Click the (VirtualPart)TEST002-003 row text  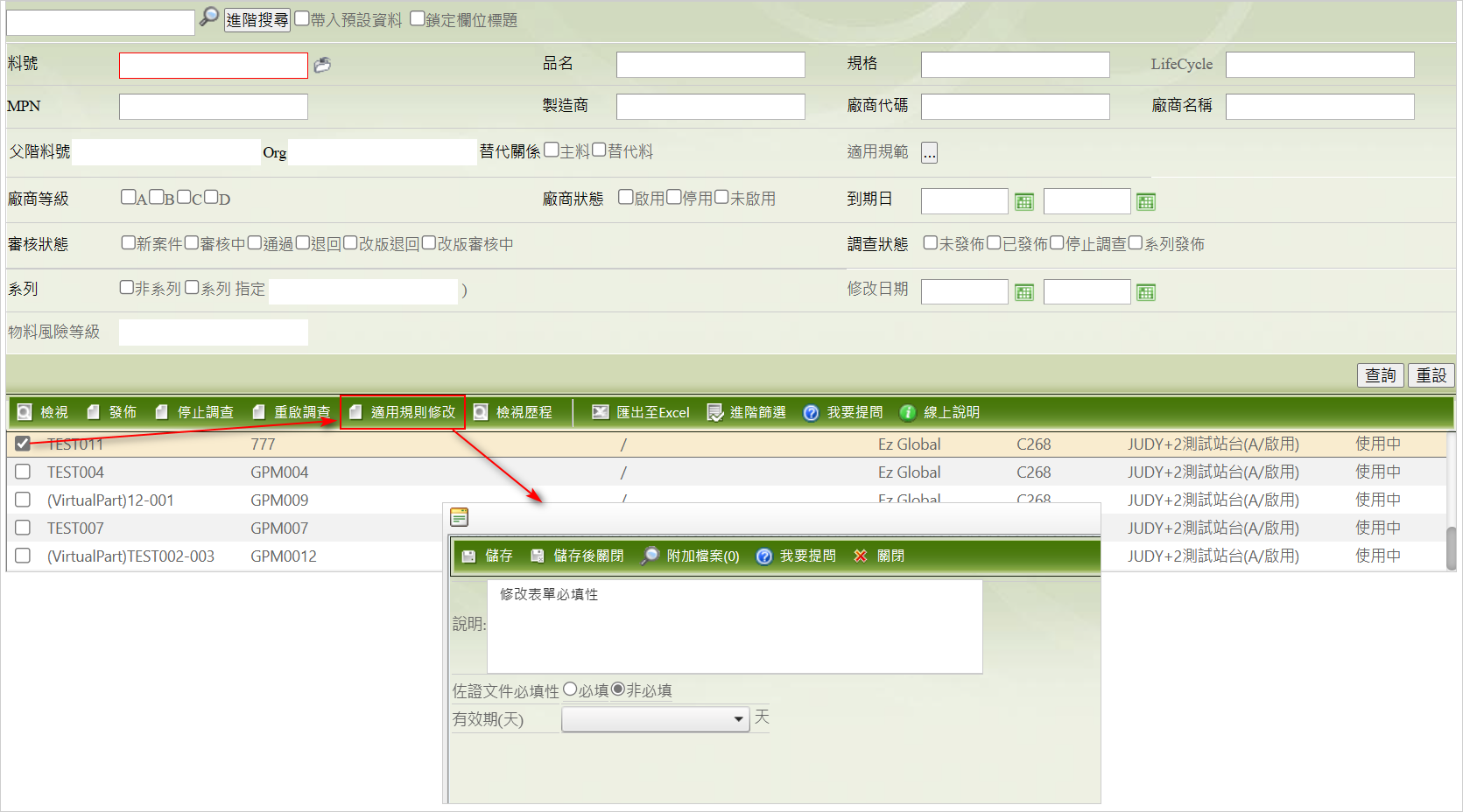click(x=130, y=556)
